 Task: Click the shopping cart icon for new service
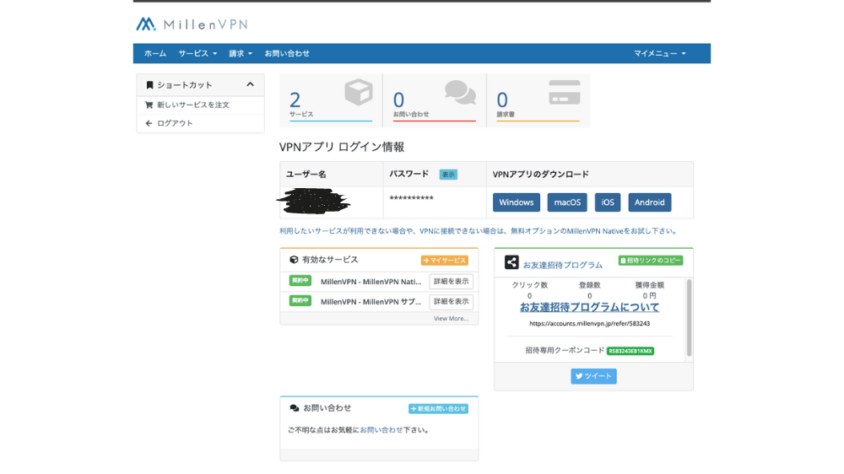coord(149,104)
